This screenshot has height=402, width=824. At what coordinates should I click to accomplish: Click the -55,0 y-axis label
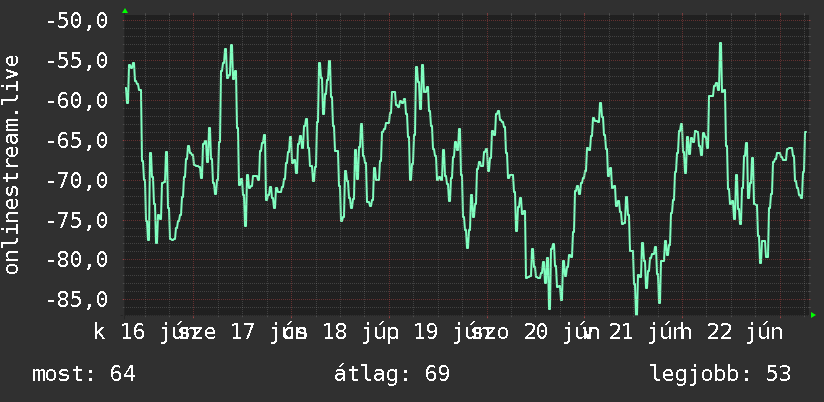tap(77, 61)
